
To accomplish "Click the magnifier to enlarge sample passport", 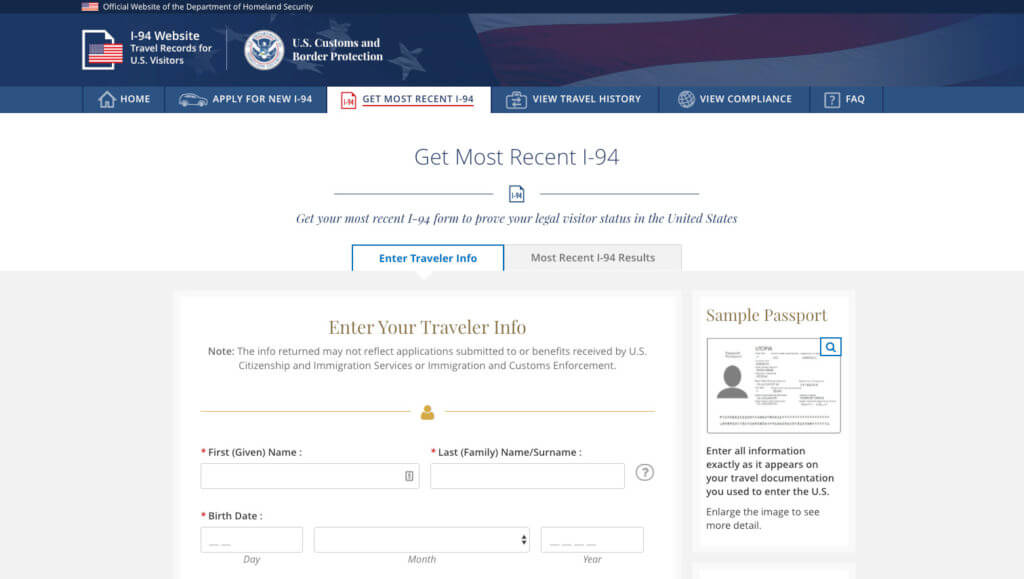I will point(830,347).
